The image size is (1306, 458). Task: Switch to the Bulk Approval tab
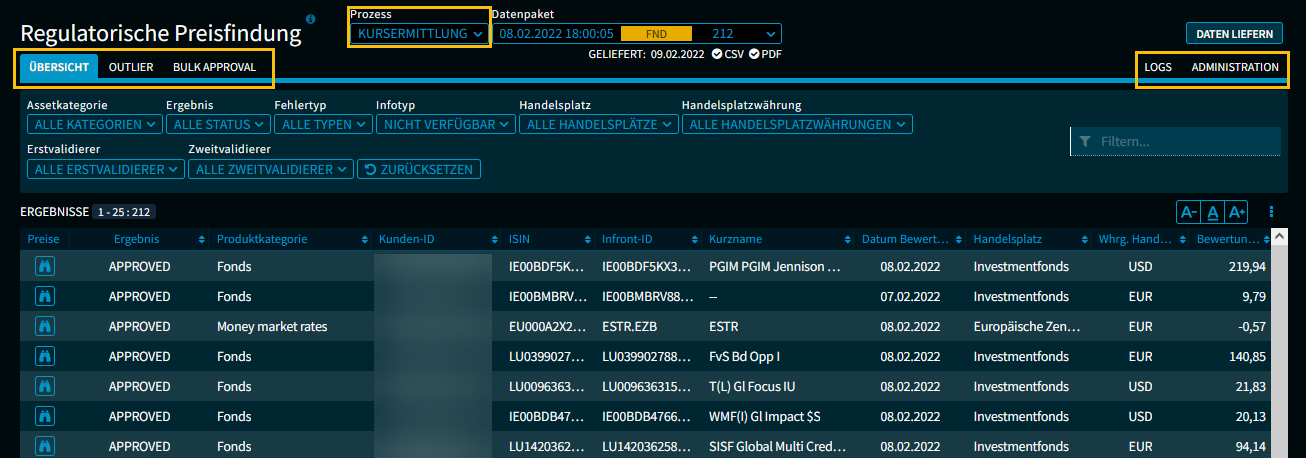214,67
